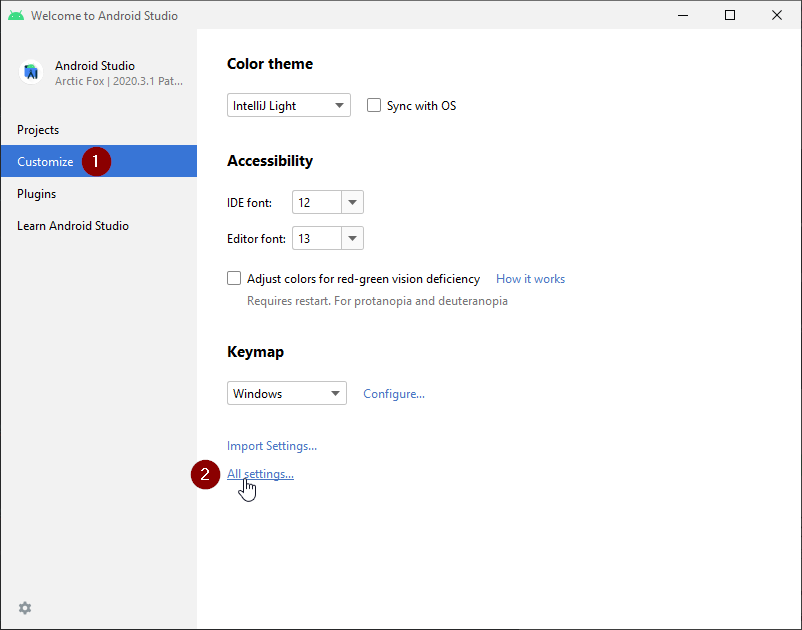Open the gear options menu icon
This screenshot has width=802, height=630.
tap(25, 608)
